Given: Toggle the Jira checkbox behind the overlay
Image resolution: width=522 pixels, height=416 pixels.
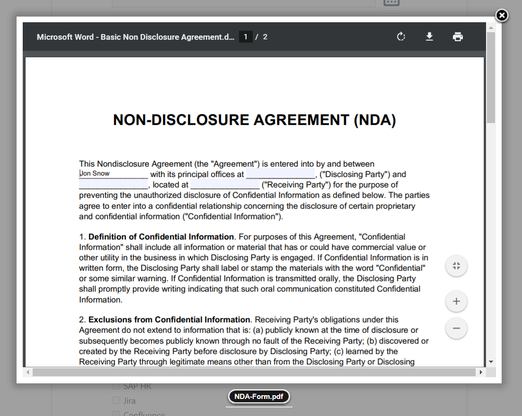Looking at the screenshot, I should (116, 400).
